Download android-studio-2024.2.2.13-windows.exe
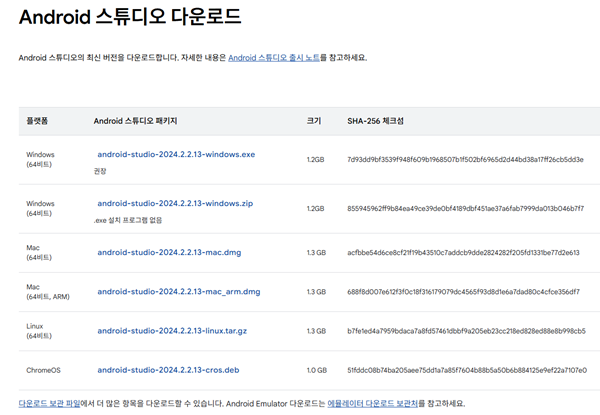The image size is (600, 415). tap(176, 155)
